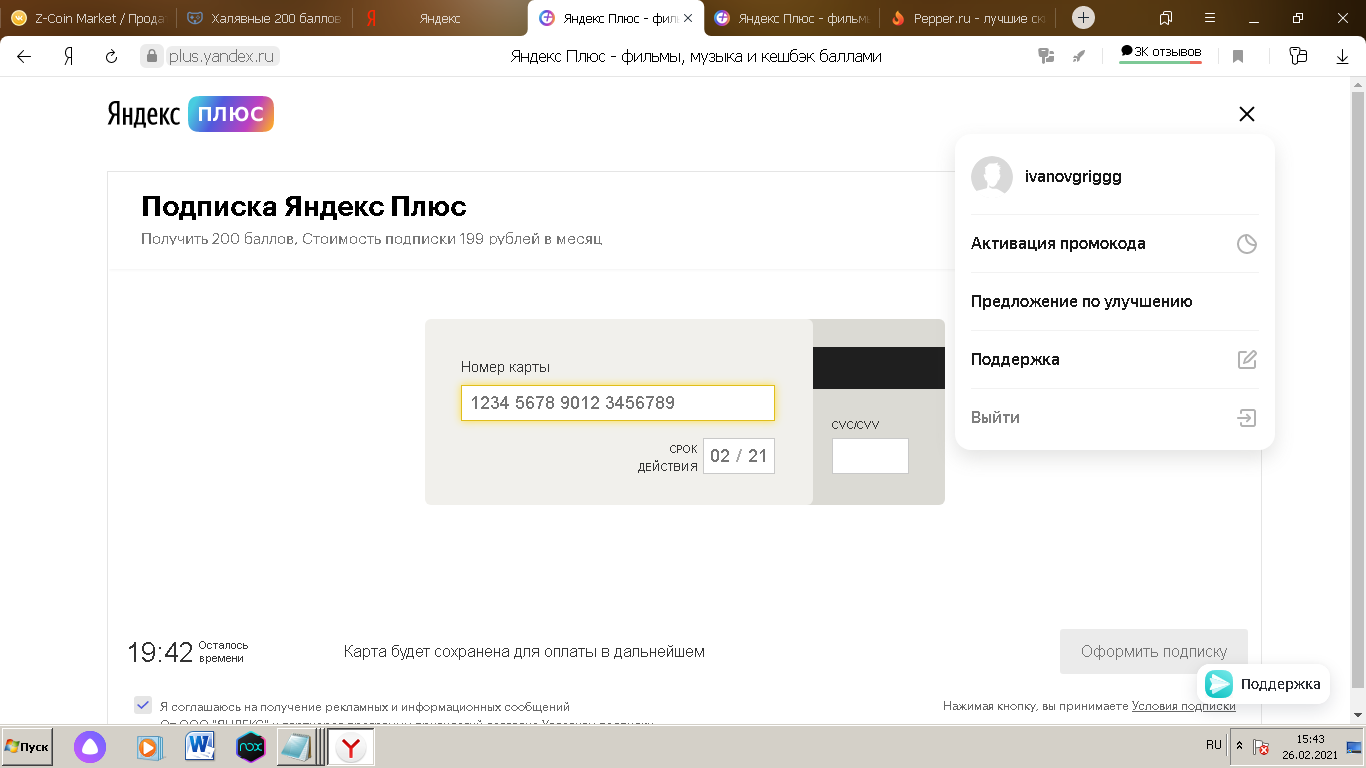Image resolution: width=1366 pixels, height=768 pixels.
Task: Open the browser downloads arrow
Action: (1342, 57)
